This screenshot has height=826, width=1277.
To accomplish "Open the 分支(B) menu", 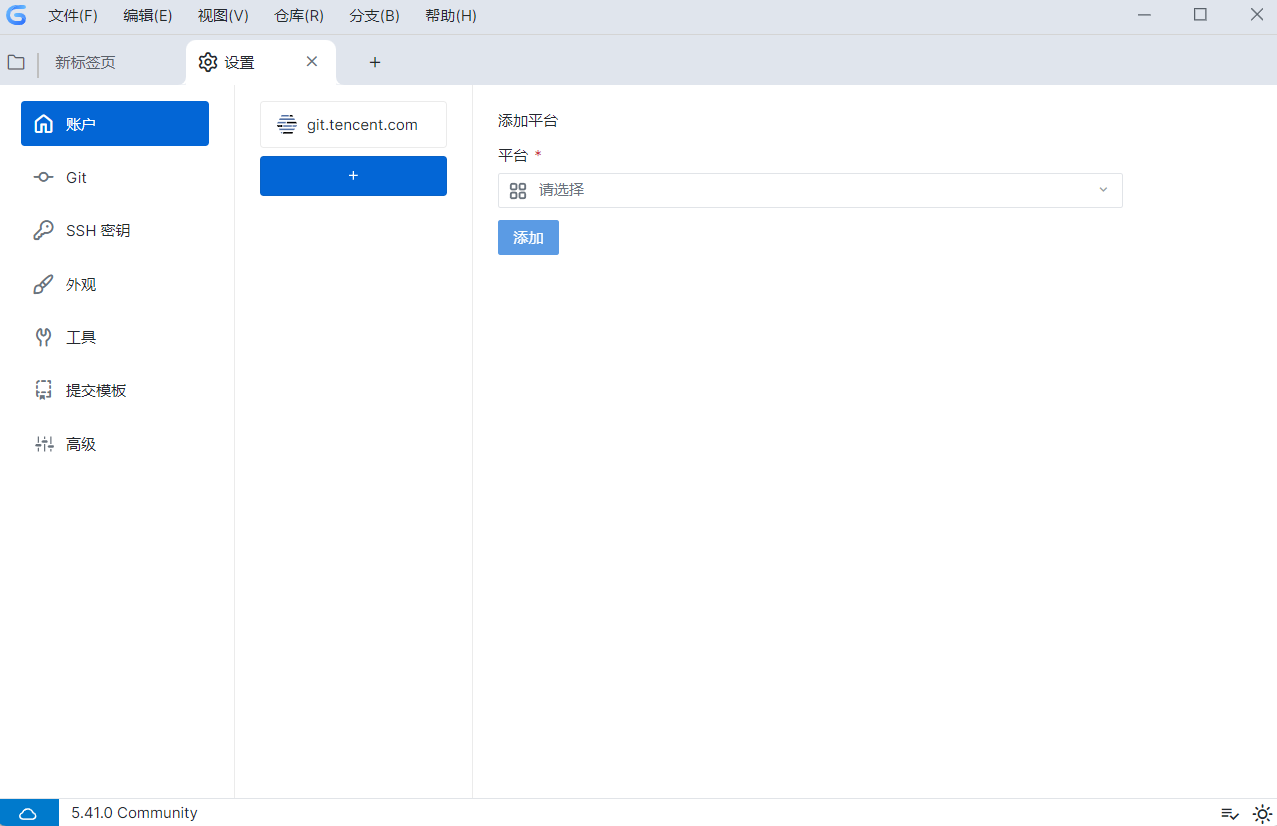I will 373,15.
